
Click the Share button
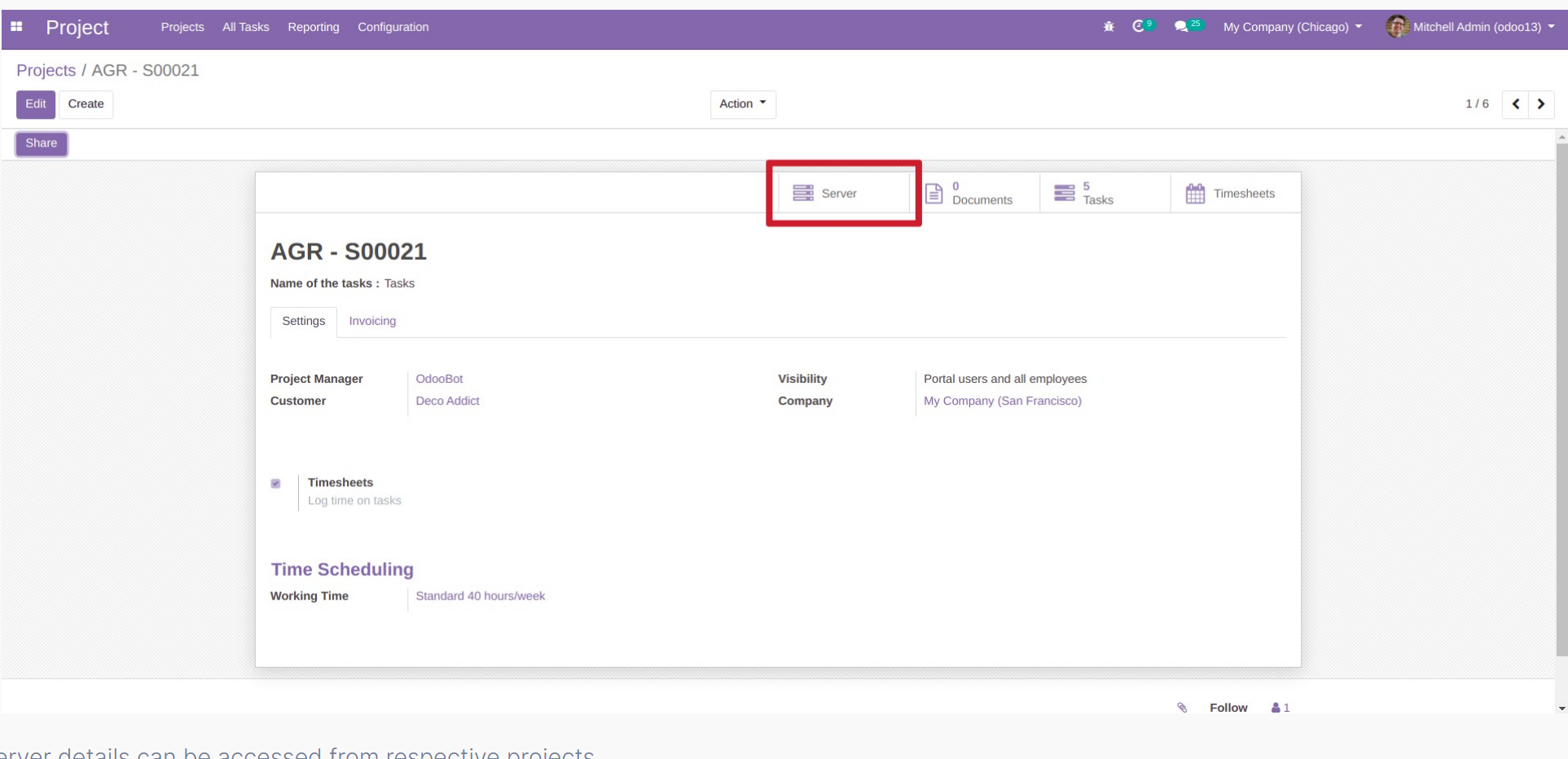pyautogui.click(x=42, y=143)
